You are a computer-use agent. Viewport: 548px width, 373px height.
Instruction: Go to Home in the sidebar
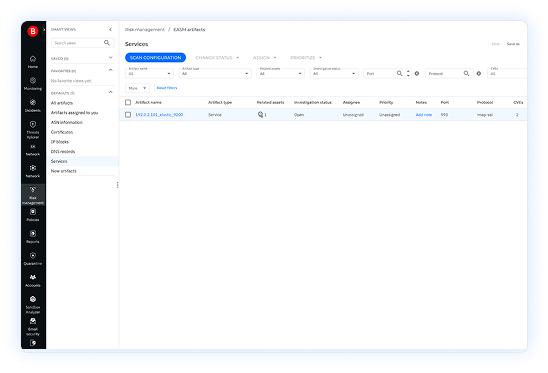pos(33,62)
